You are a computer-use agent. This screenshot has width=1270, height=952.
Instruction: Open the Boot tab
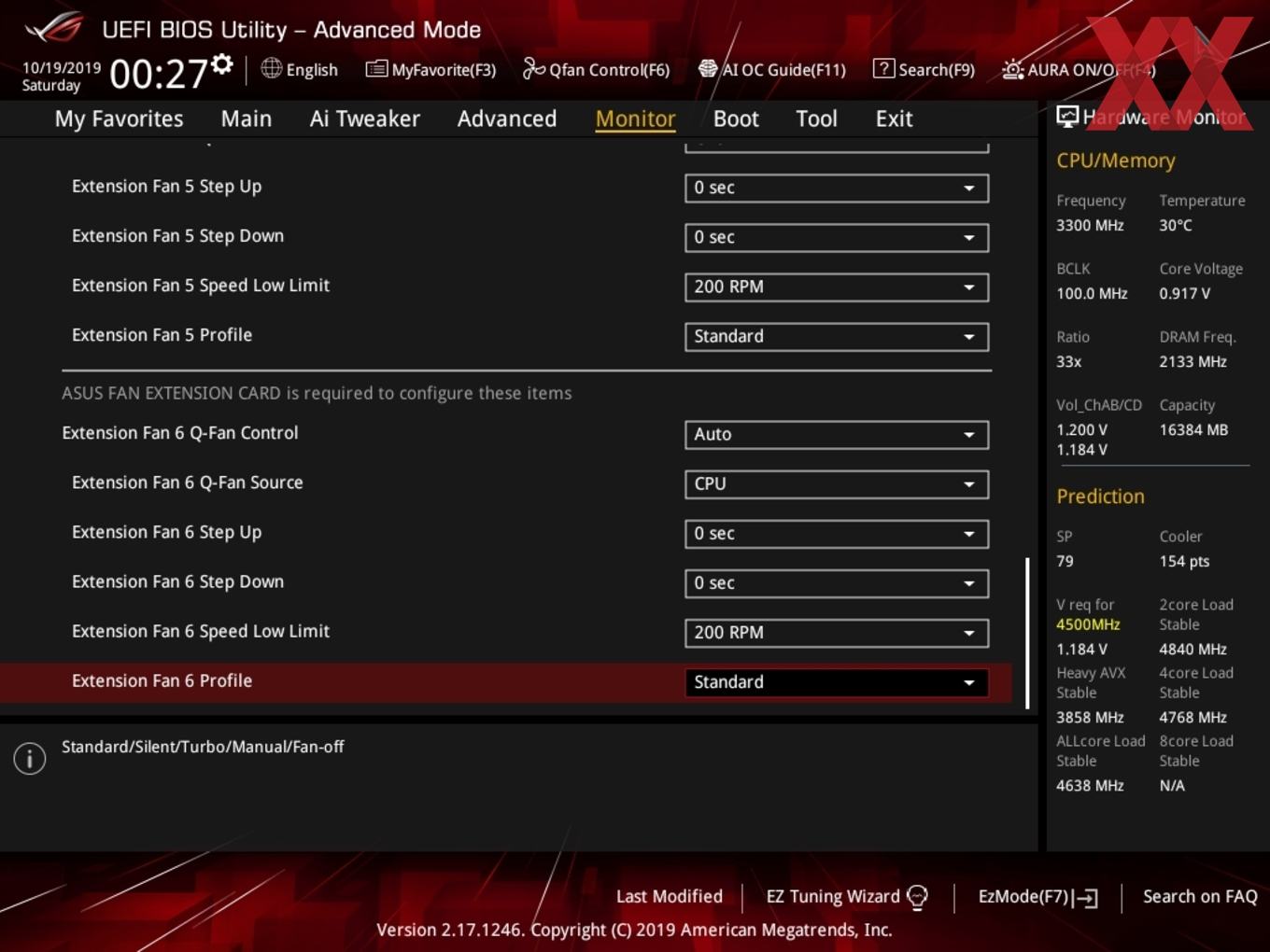pos(736,119)
